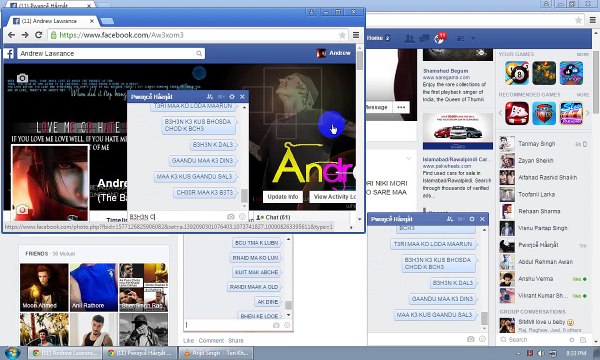Click the search magnifier in the Facebook search box
The width and height of the screenshot is (600, 360).
[199, 54]
